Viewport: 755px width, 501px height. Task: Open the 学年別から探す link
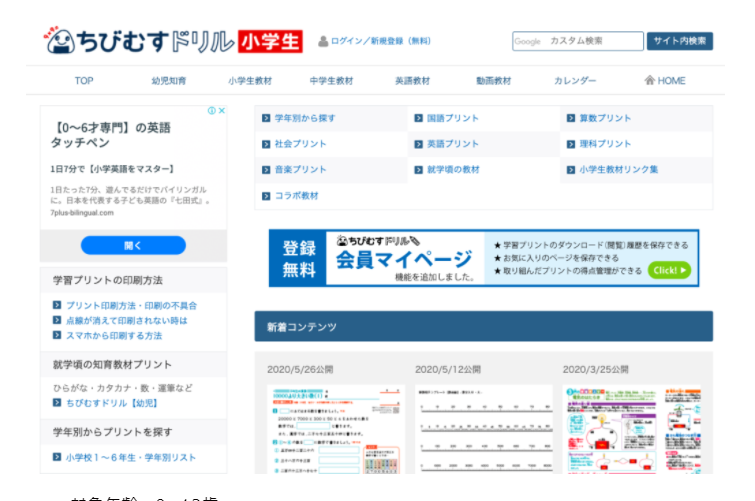(x=305, y=119)
